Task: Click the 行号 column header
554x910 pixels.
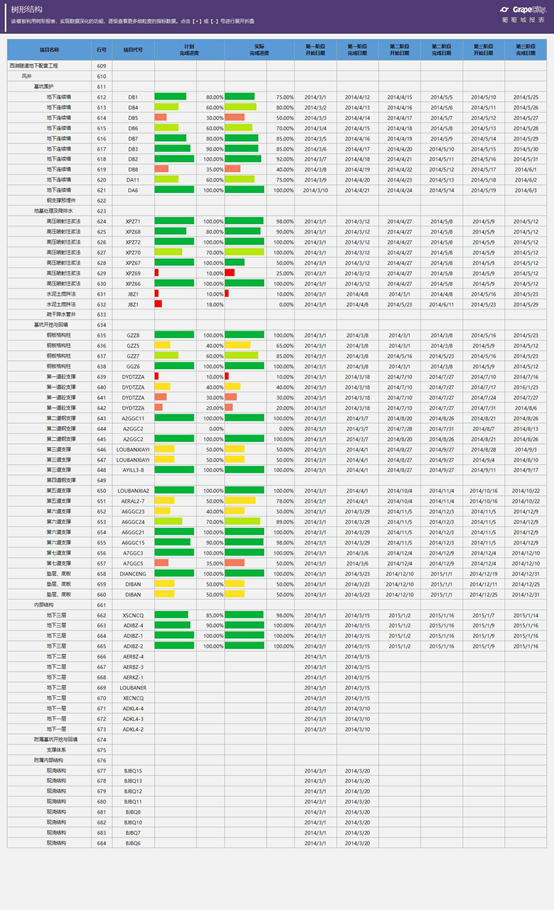Action: point(102,50)
